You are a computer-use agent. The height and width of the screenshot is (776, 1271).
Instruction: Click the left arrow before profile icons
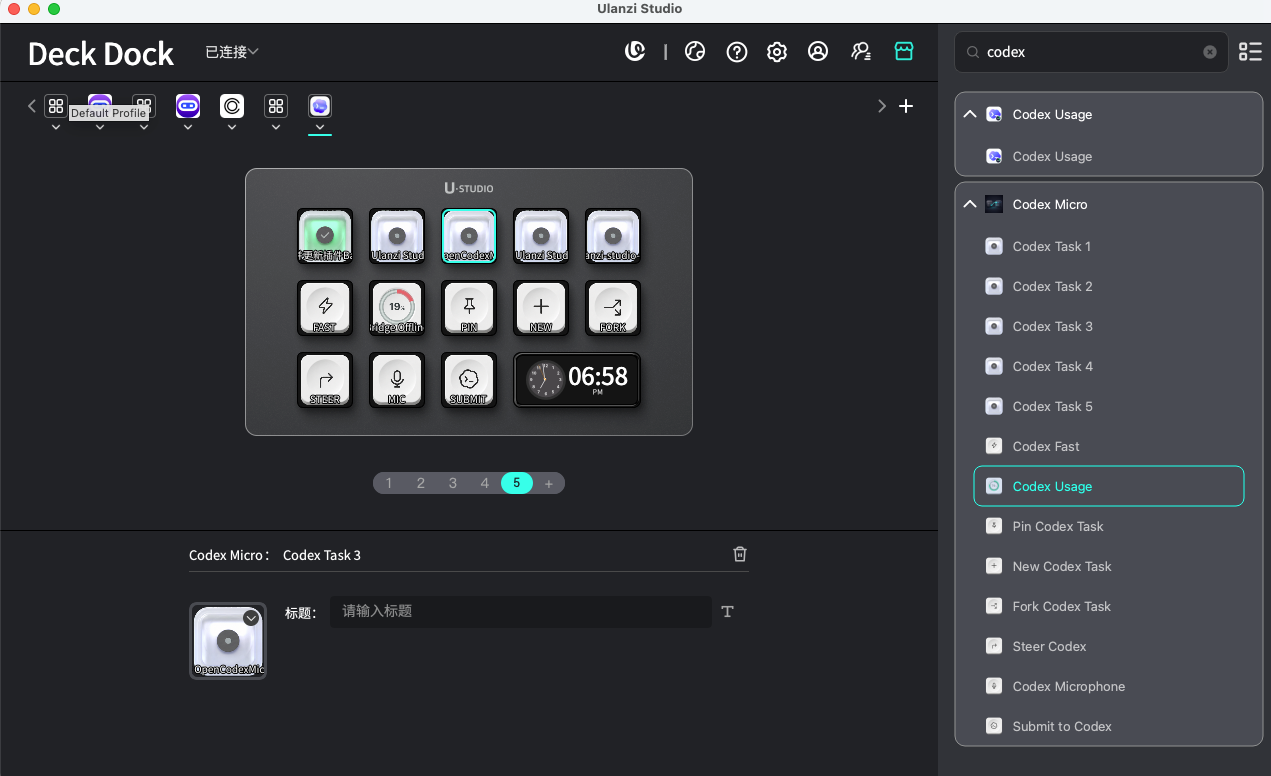click(x=32, y=106)
